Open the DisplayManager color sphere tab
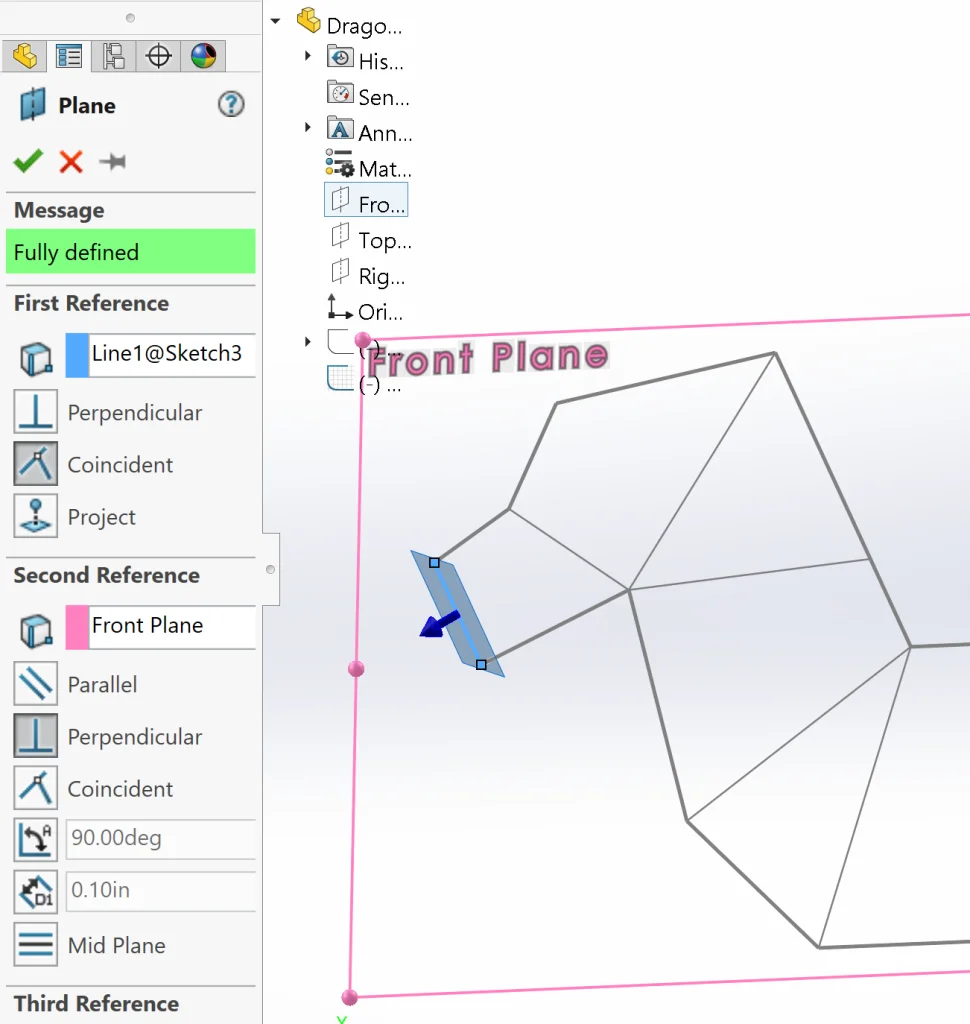Viewport: 970px width, 1024px height. [x=203, y=56]
